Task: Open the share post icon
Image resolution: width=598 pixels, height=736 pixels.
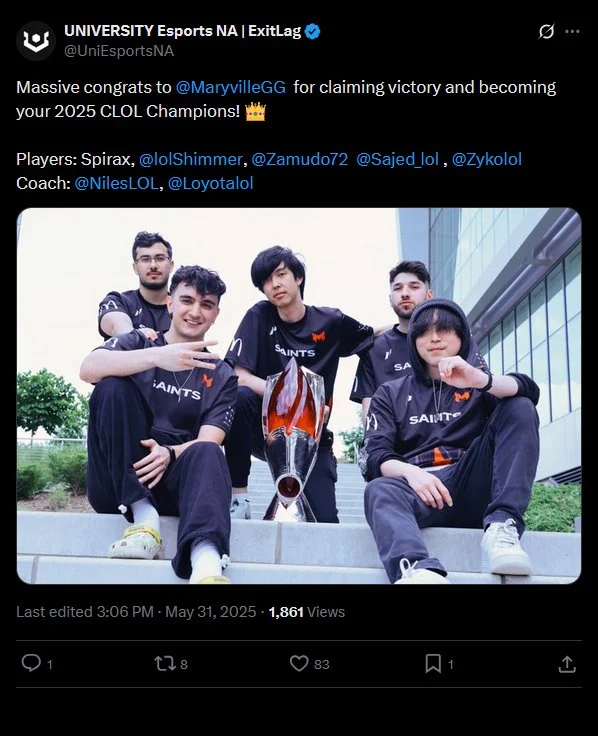Action: point(567,664)
